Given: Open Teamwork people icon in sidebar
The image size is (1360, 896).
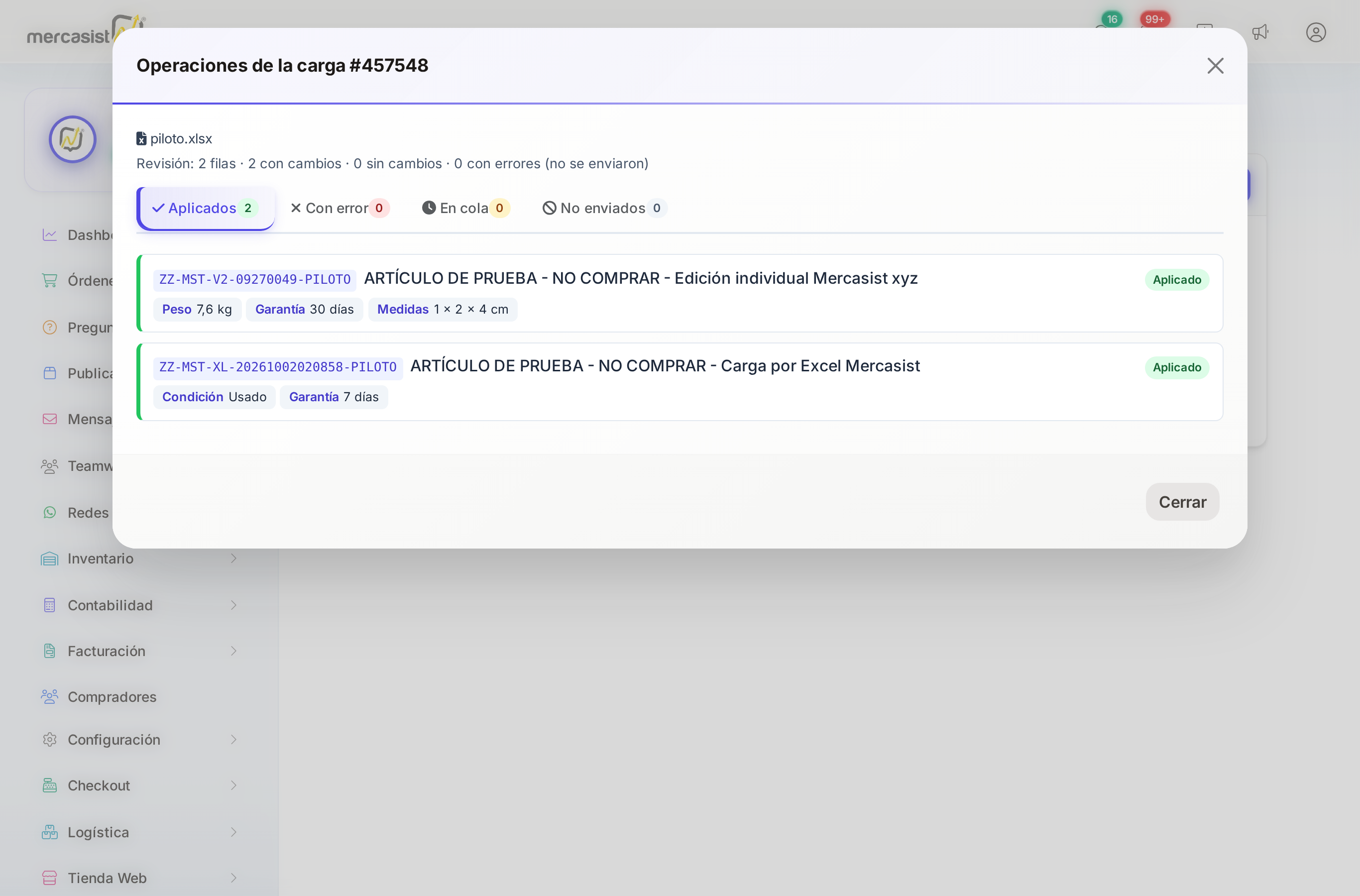Looking at the screenshot, I should pos(50,466).
